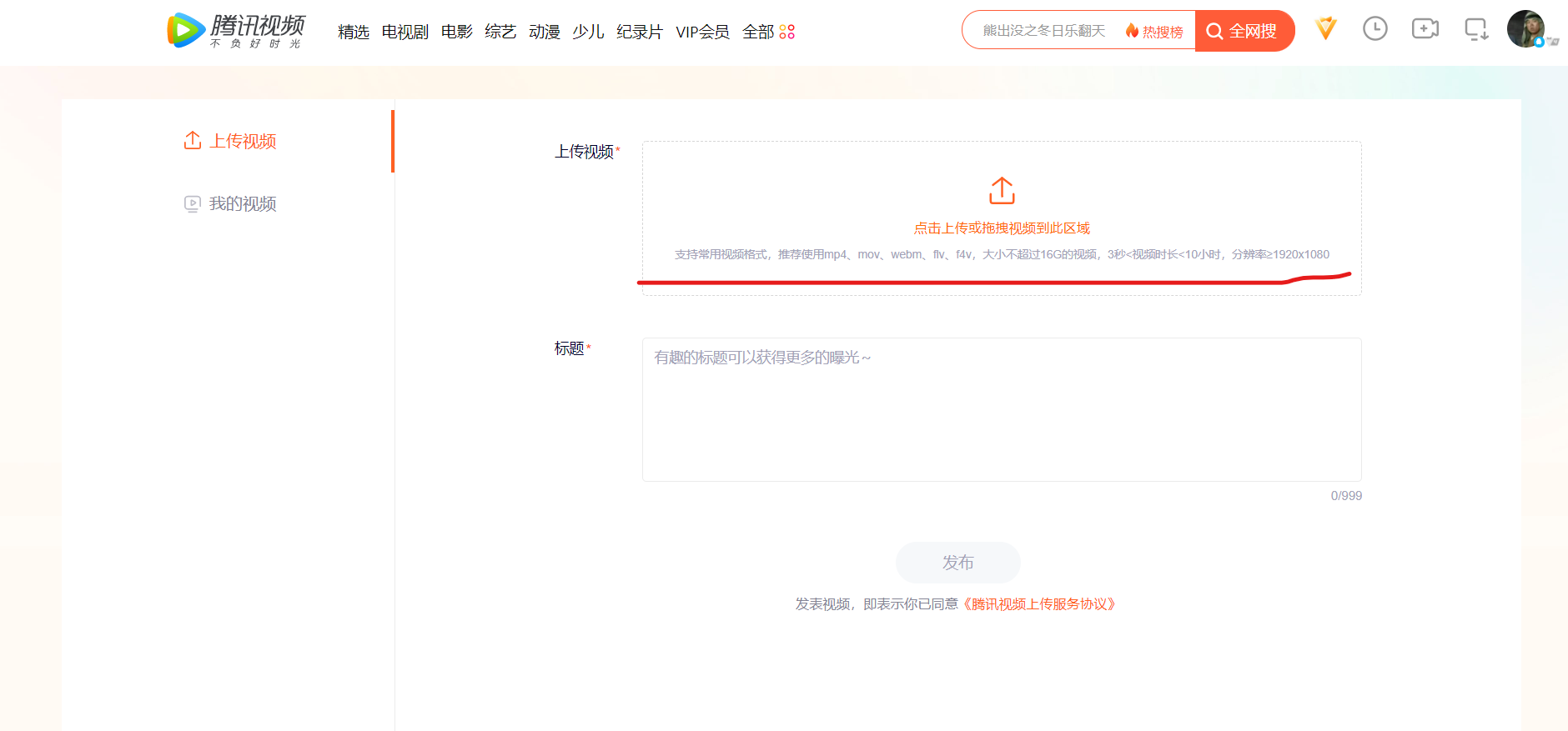This screenshot has height=731, width=1568.
Task: Open the VIP会员 page
Action: pyautogui.click(x=702, y=32)
